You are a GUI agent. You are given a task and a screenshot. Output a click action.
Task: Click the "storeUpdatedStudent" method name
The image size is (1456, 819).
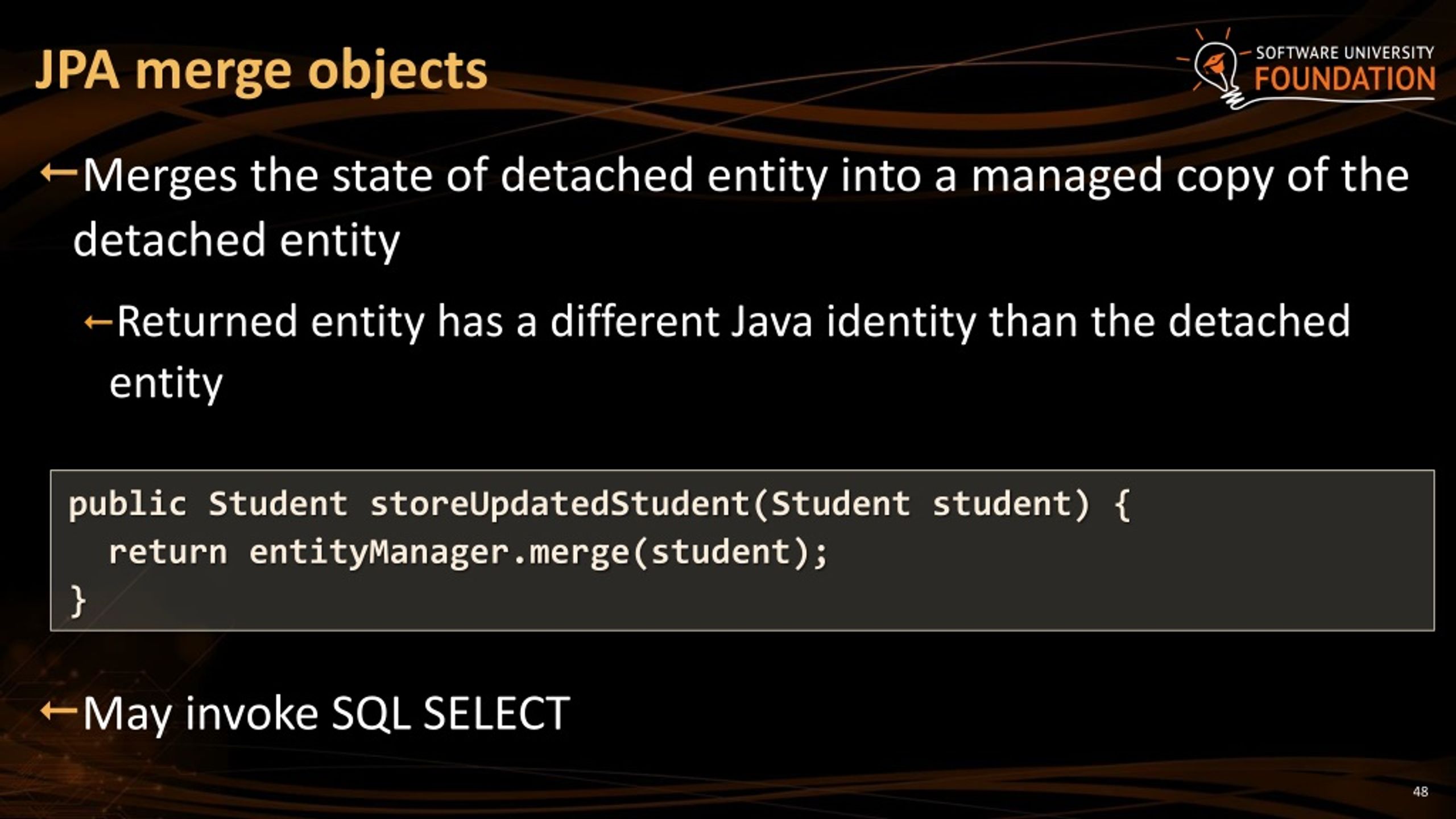560,504
